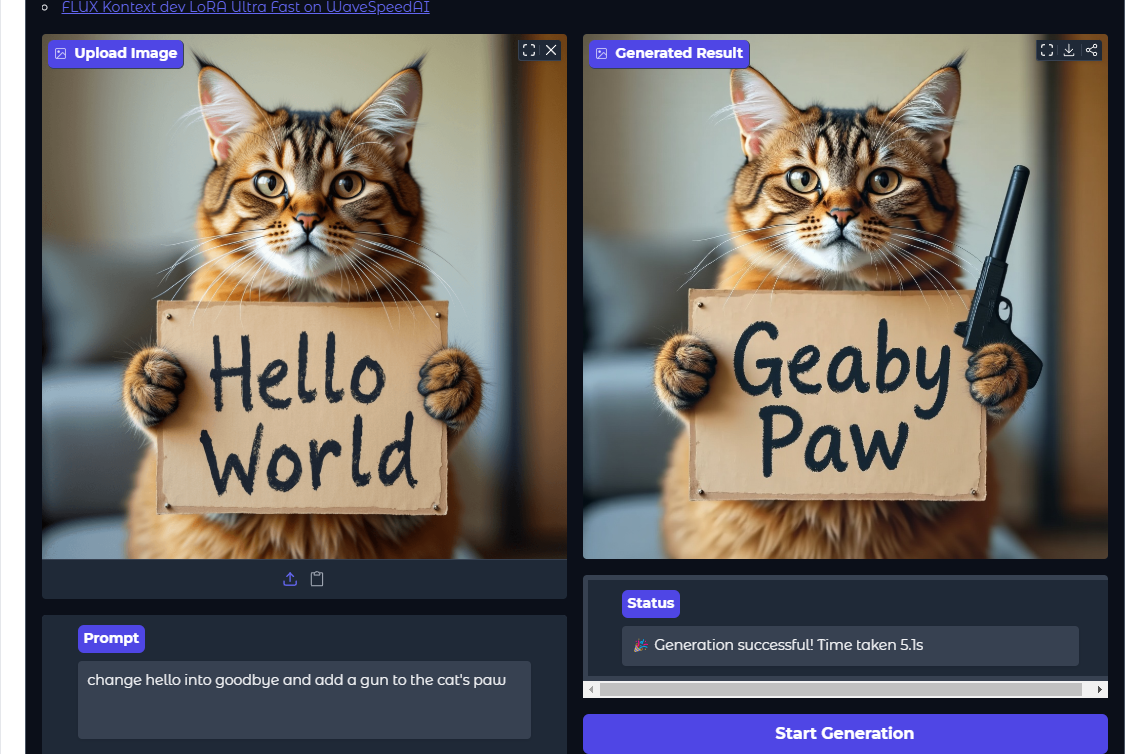
Task: Click upload icon below uploaded image
Action: pyautogui.click(x=290, y=579)
